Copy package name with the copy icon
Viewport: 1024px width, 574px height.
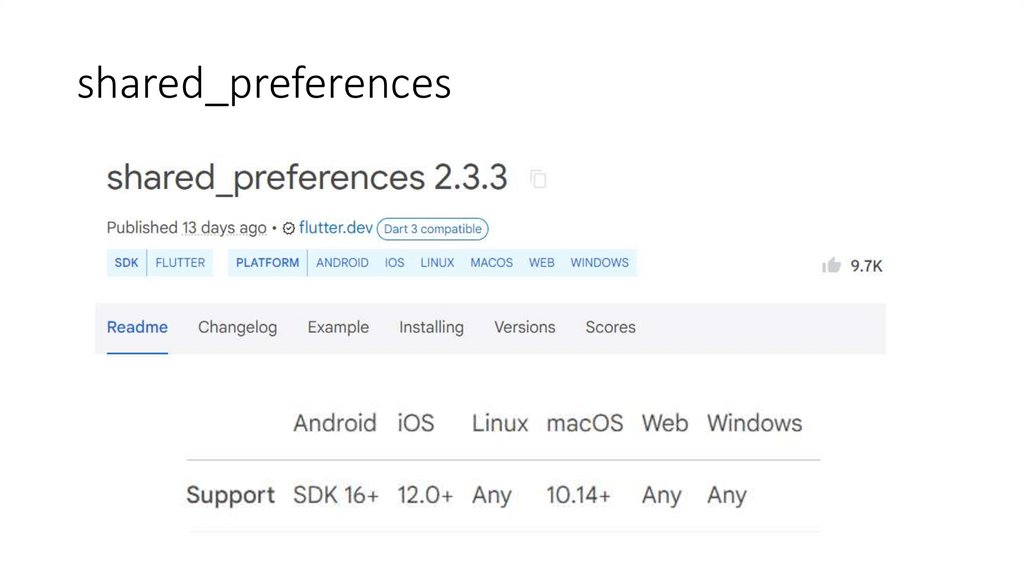[539, 180]
